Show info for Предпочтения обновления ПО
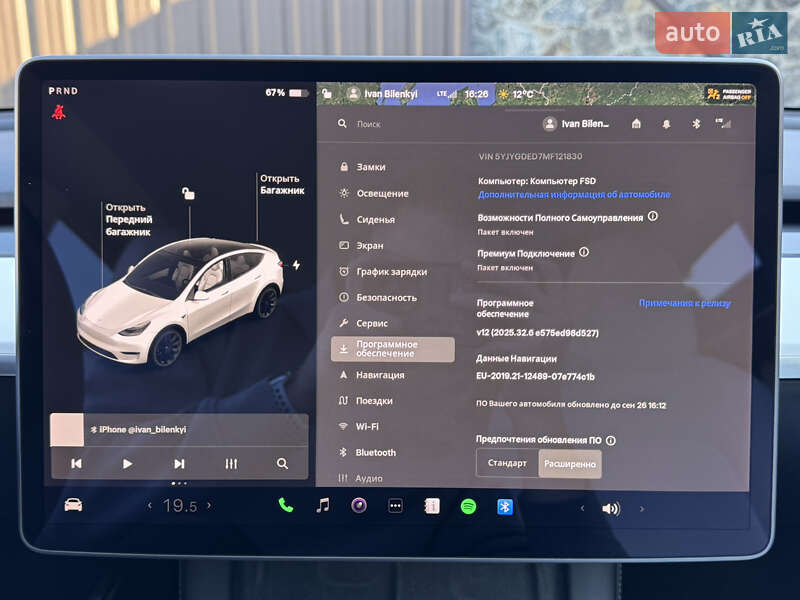Viewport: 800px width, 600px height. [611, 440]
